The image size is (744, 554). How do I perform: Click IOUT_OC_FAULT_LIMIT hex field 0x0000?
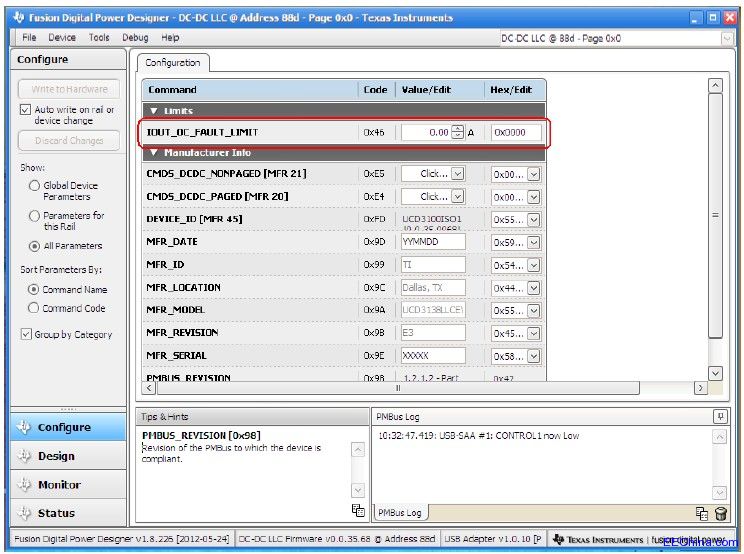pos(516,132)
